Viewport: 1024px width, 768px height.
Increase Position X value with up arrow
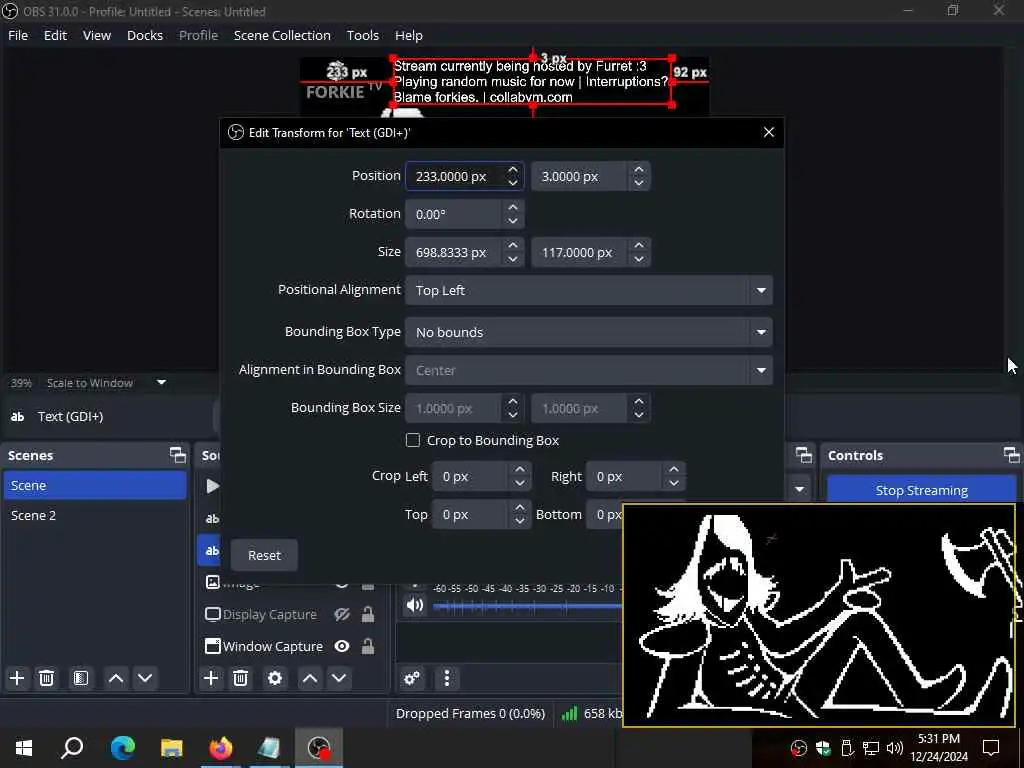pos(513,170)
